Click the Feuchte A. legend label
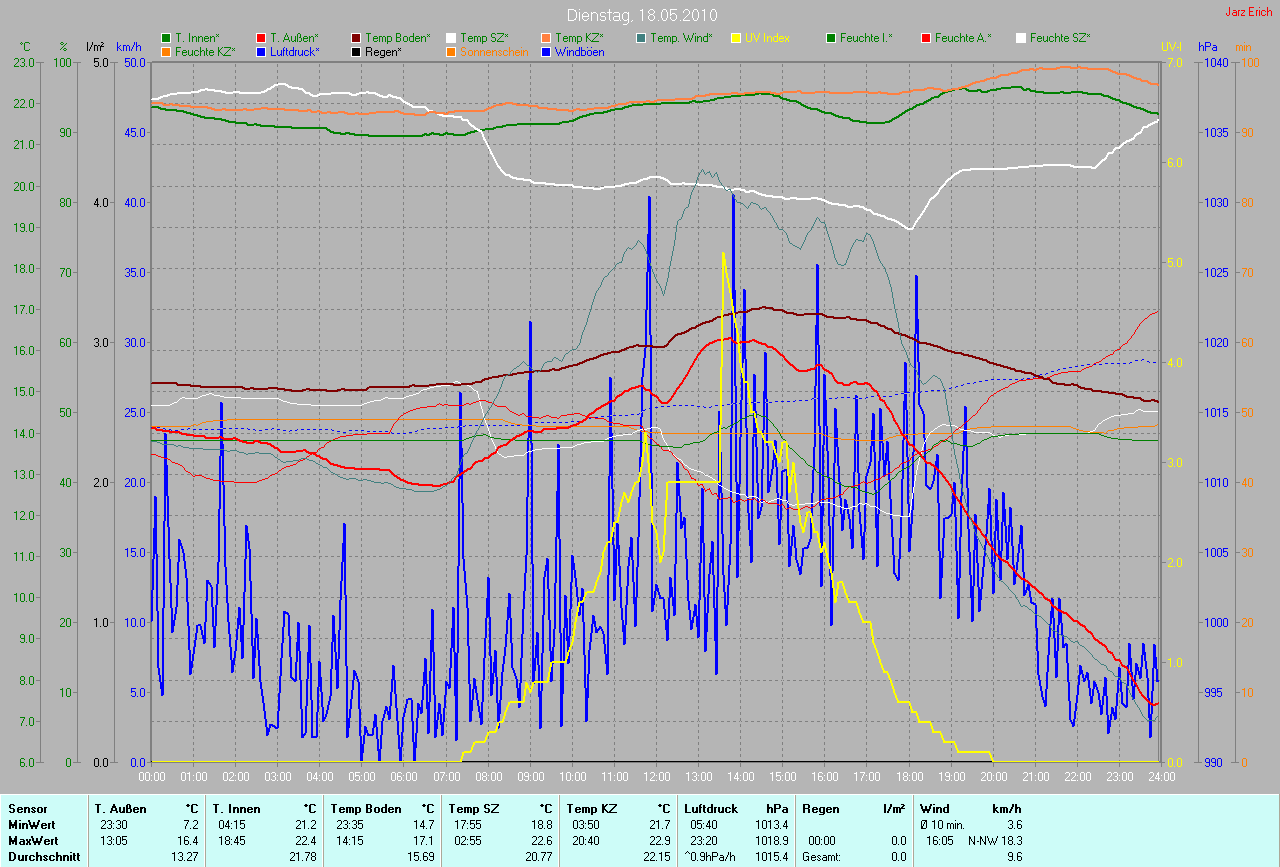1280x867 pixels. click(964, 38)
